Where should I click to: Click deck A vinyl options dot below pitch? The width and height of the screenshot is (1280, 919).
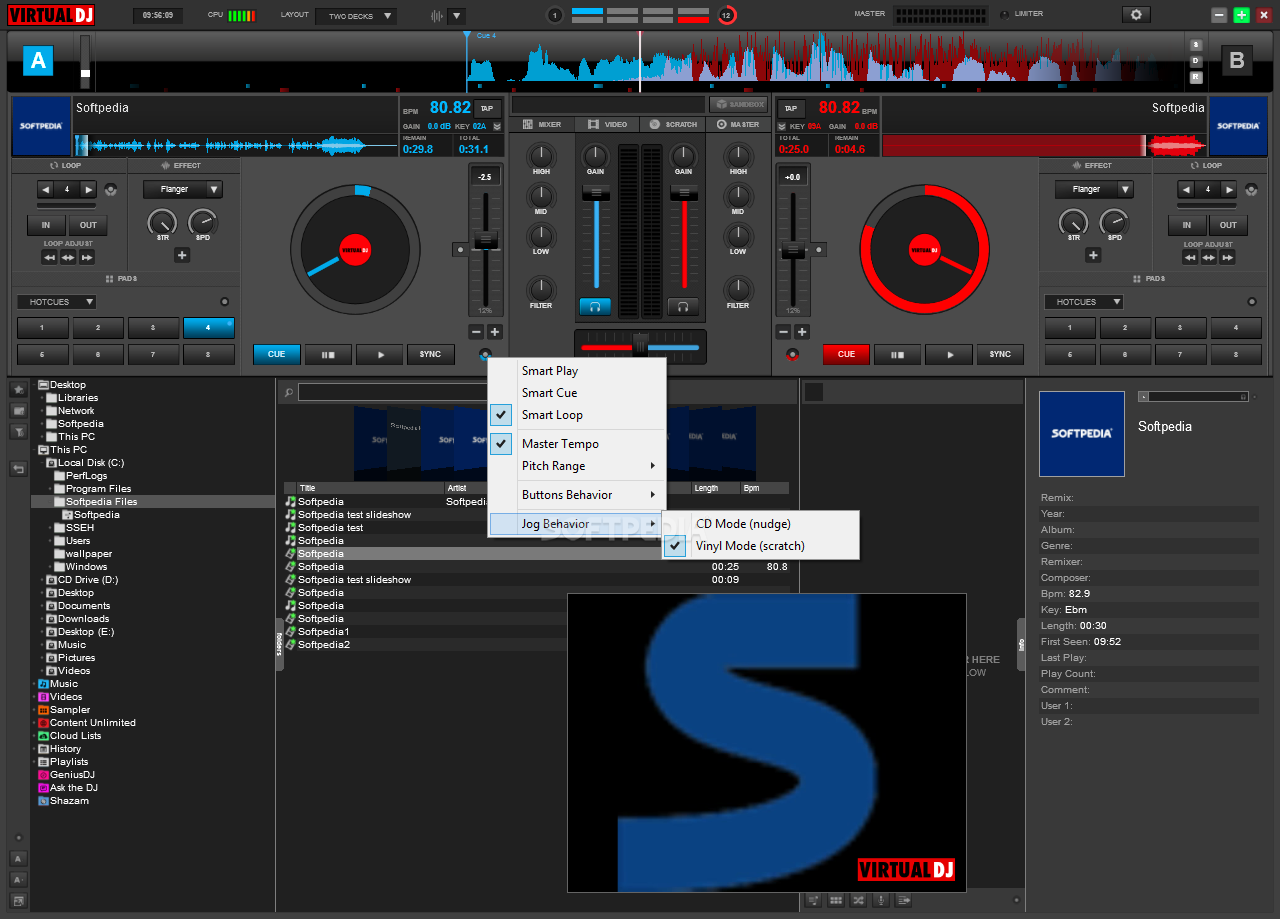[x=485, y=354]
